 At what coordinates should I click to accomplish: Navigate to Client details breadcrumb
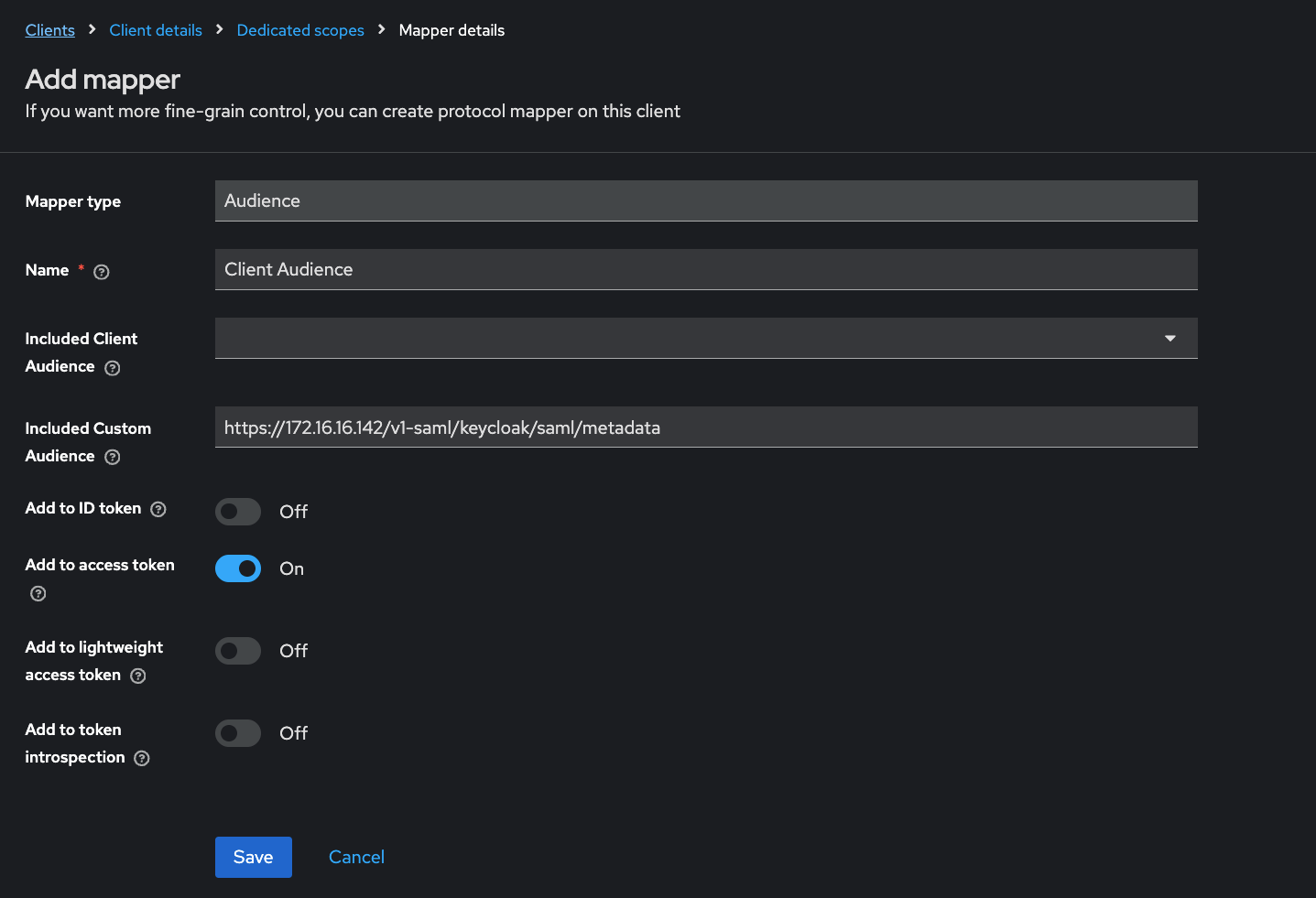pos(156,30)
